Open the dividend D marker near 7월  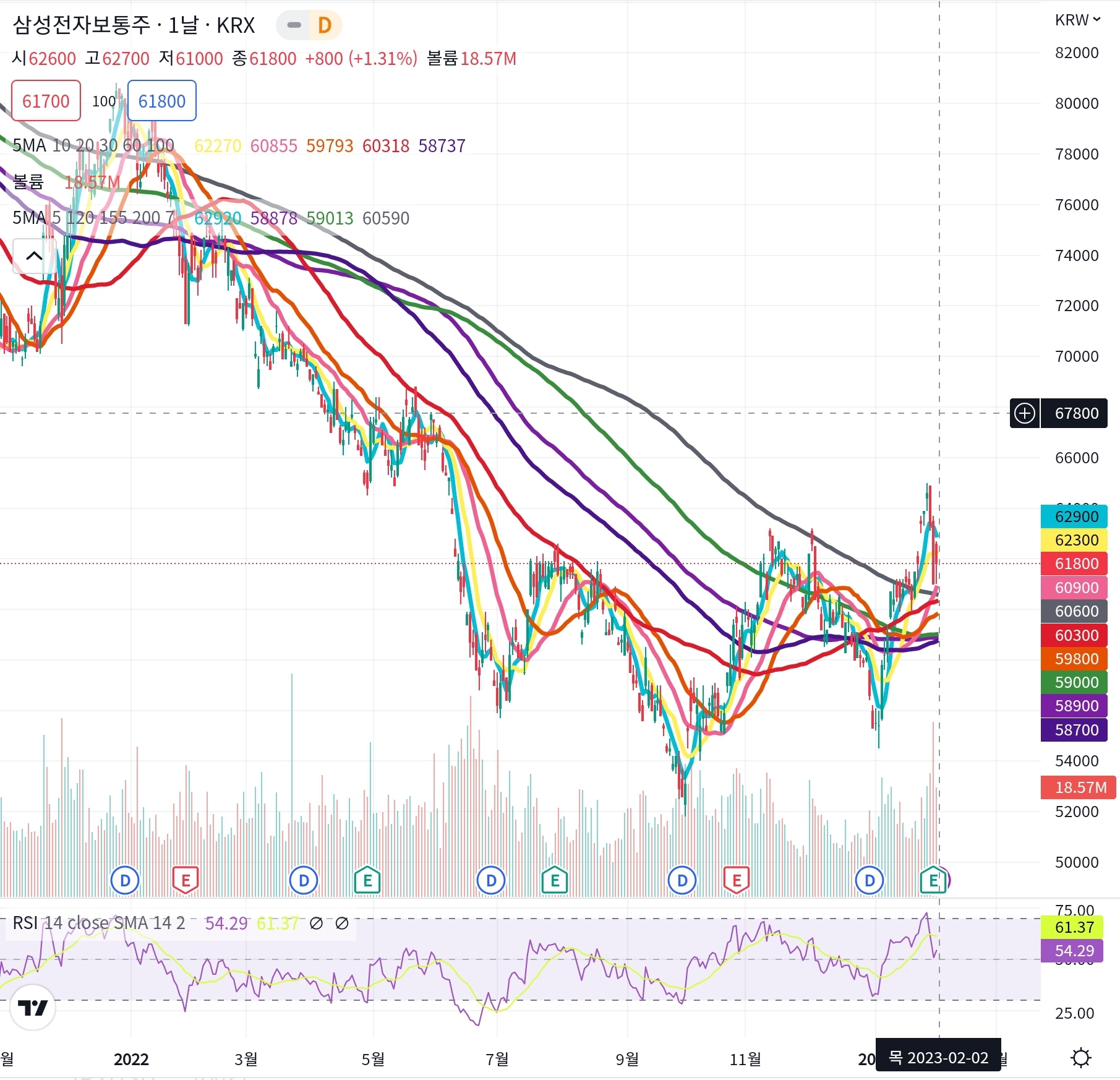[491, 880]
